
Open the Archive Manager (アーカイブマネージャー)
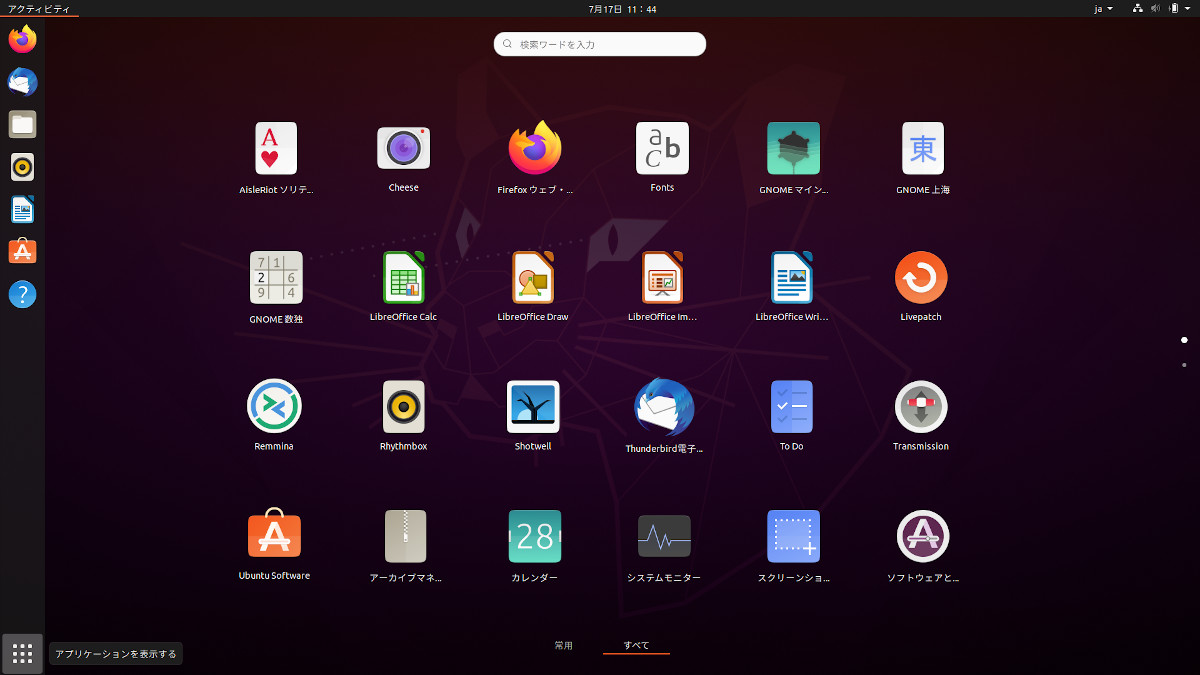click(x=405, y=536)
